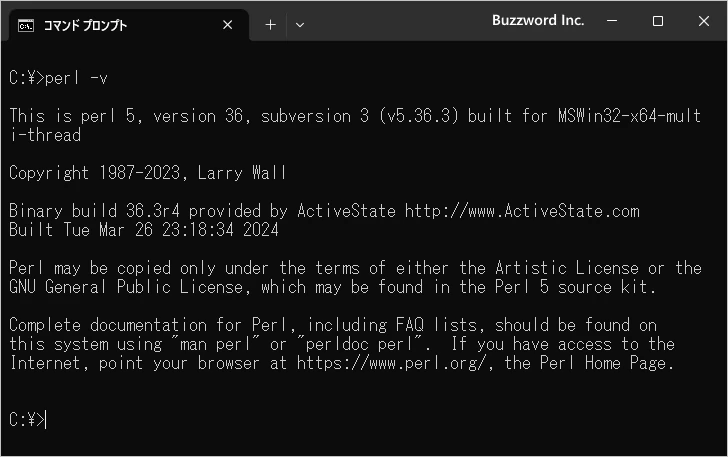Screen dimensions: 728x457
Task: Click the Built Tue Mar 26 timestamp line
Action: [x=143, y=230]
